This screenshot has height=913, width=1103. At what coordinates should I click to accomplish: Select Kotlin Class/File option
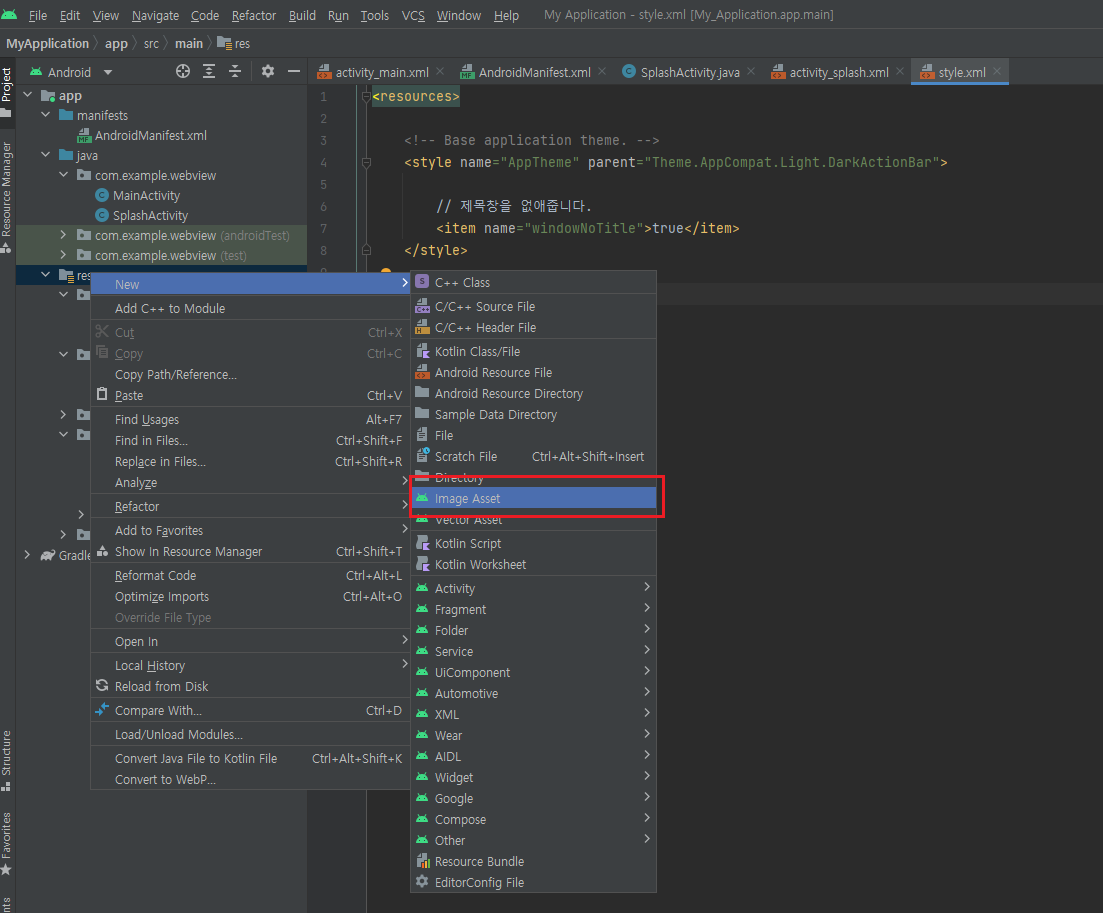(533, 352)
